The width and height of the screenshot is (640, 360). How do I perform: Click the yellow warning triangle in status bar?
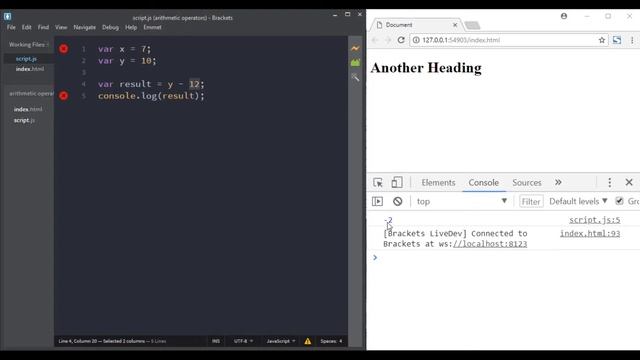click(307, 341)
